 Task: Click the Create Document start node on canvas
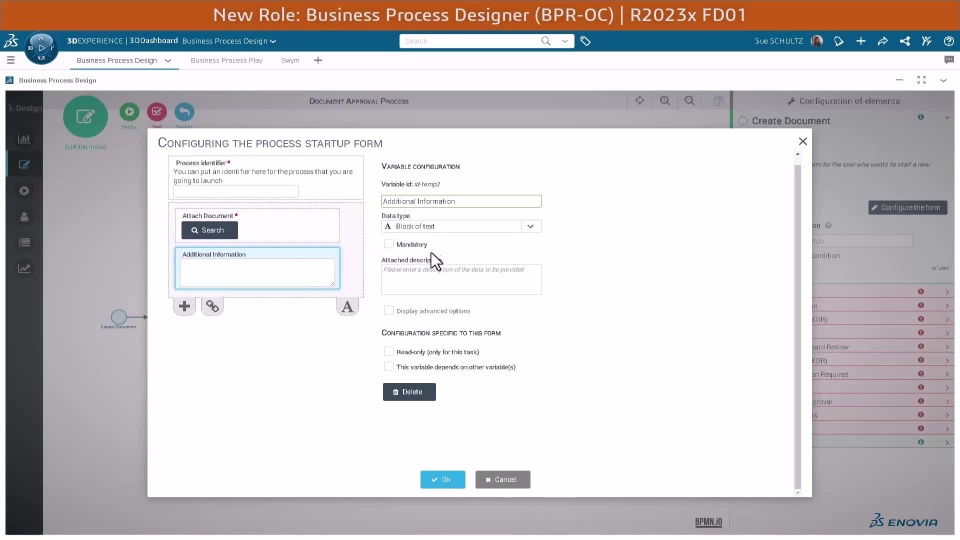tap(119, 317)
